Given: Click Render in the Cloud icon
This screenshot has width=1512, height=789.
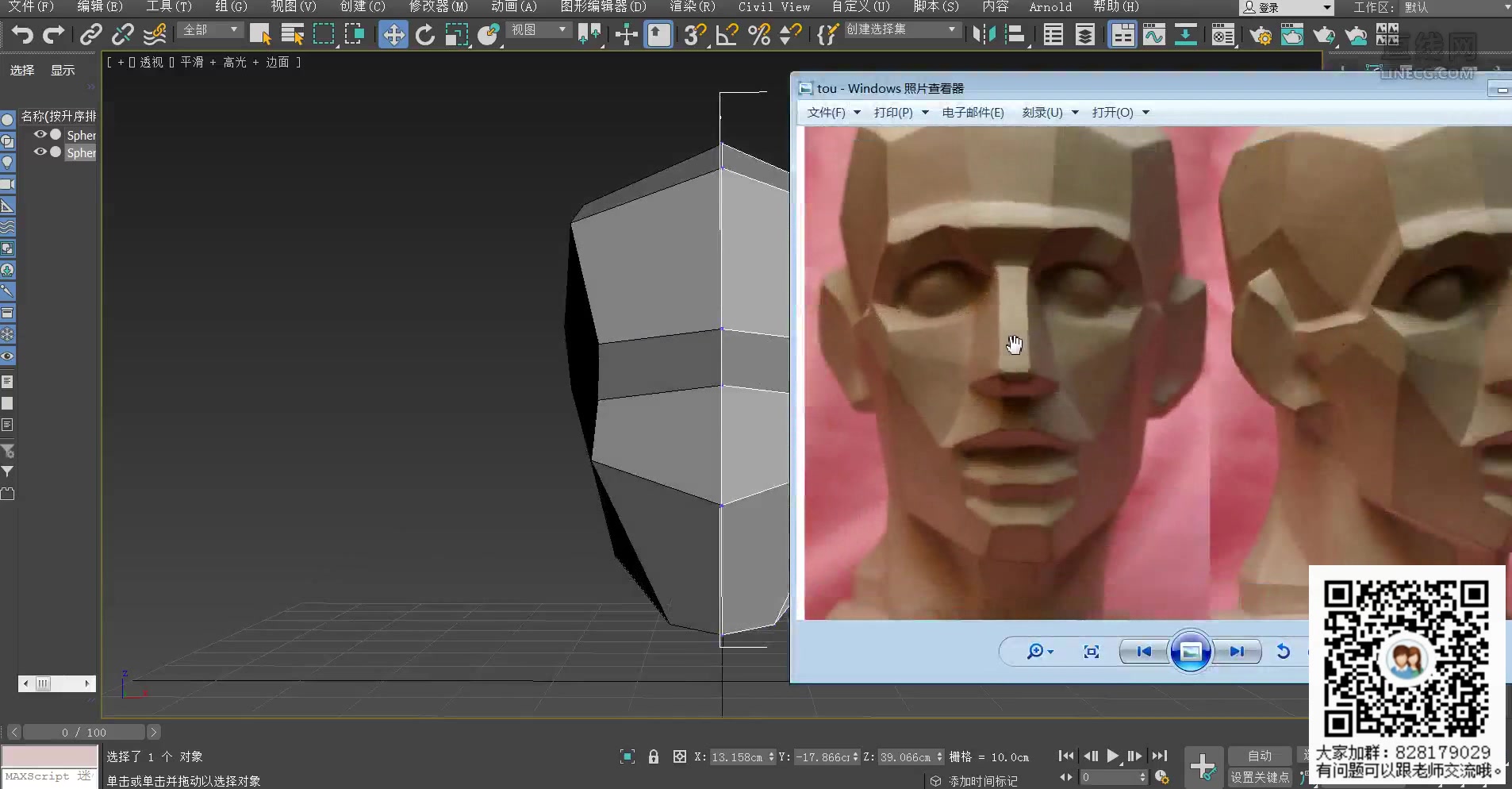Looking at the screenshot, I should tap(1357, 35).
